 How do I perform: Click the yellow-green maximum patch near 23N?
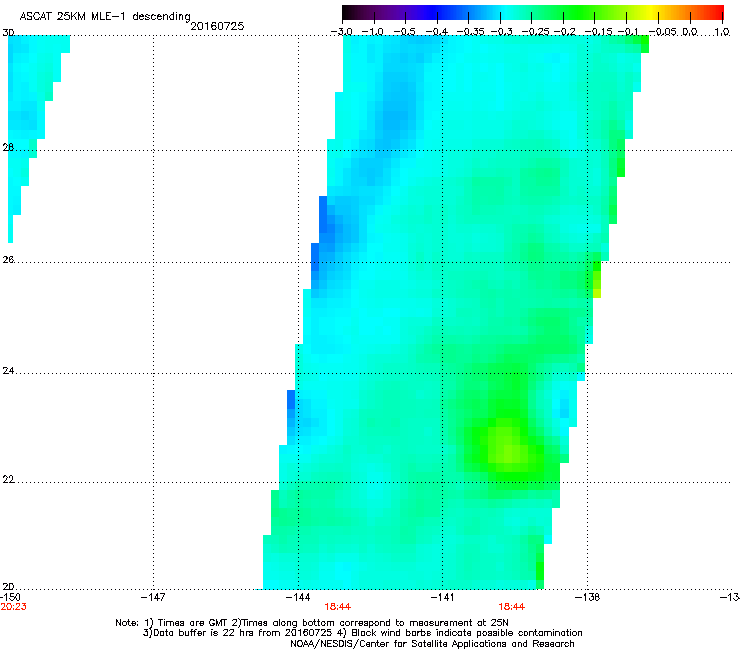tap(508, 445)
